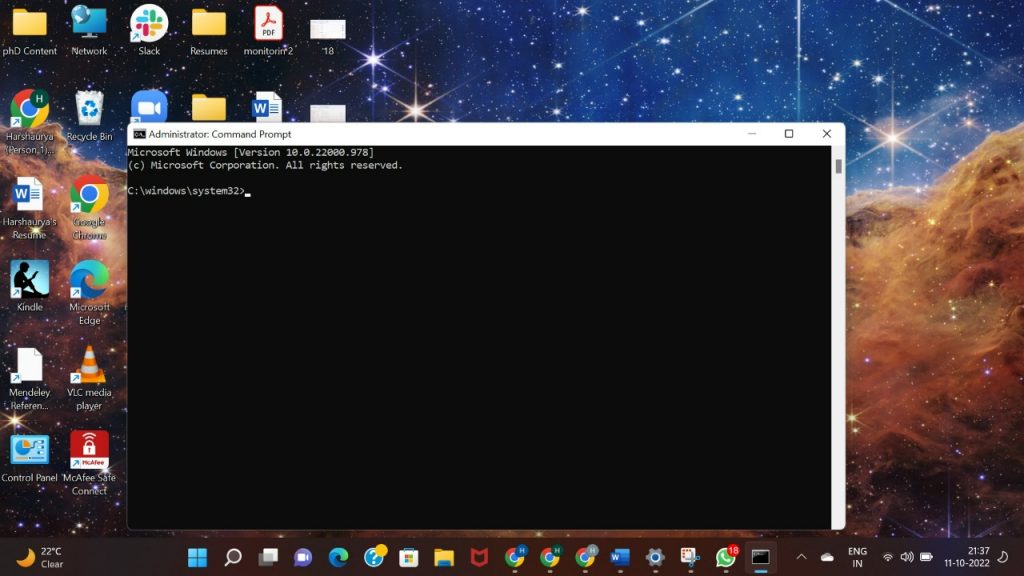Screen dimensions: 1024x576
Task: Open the weather widget showing 22°C
Action: pyautogui.click(x=40, y=557)
